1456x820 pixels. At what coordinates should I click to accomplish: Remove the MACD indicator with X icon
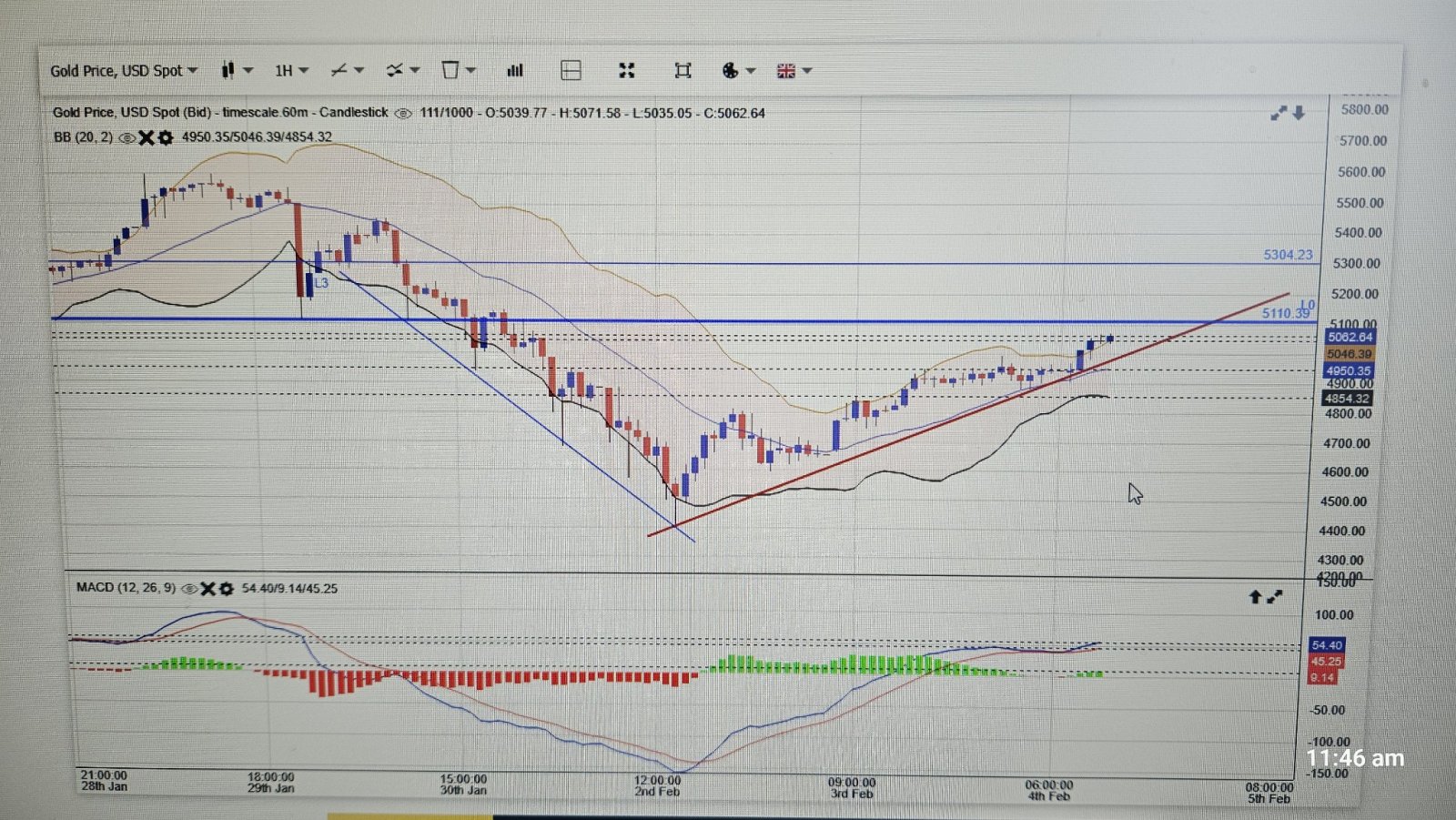[x=208, y=589]
